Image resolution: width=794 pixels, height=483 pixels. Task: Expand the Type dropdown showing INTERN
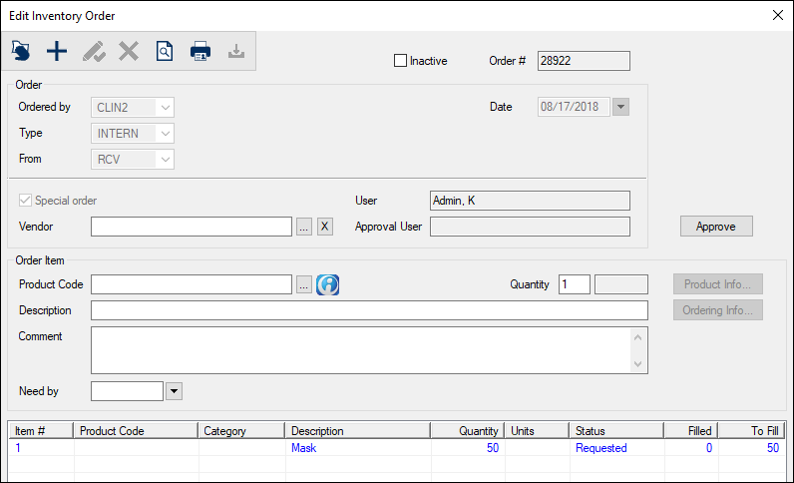click(165, 133)
